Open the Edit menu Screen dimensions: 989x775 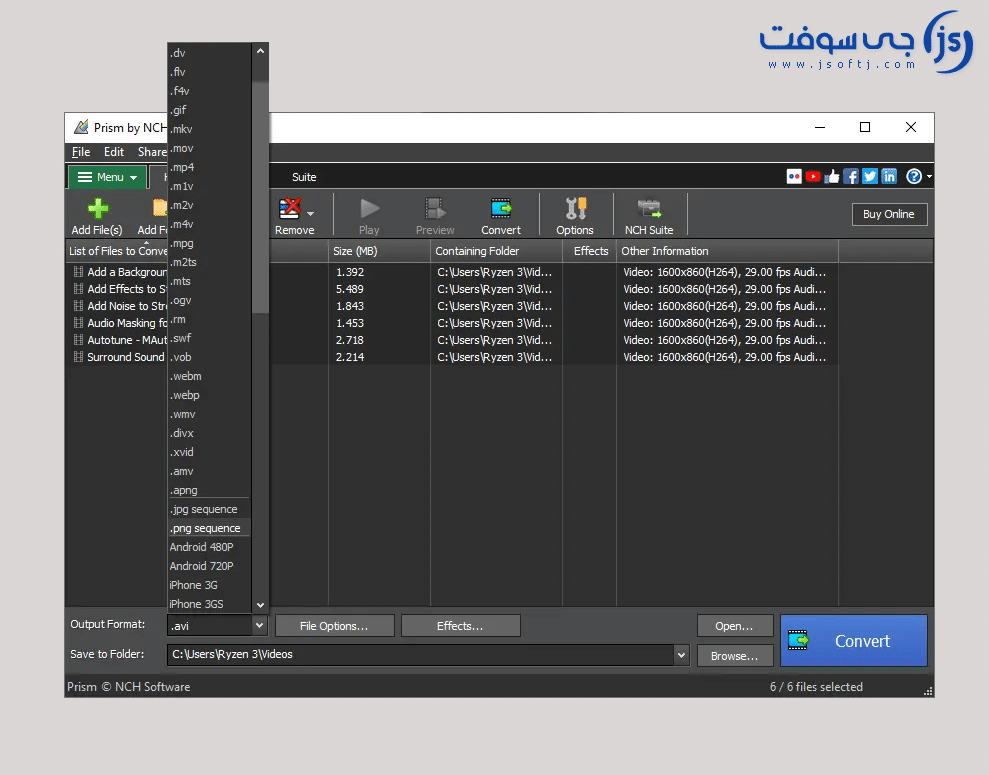pos(114,152)
